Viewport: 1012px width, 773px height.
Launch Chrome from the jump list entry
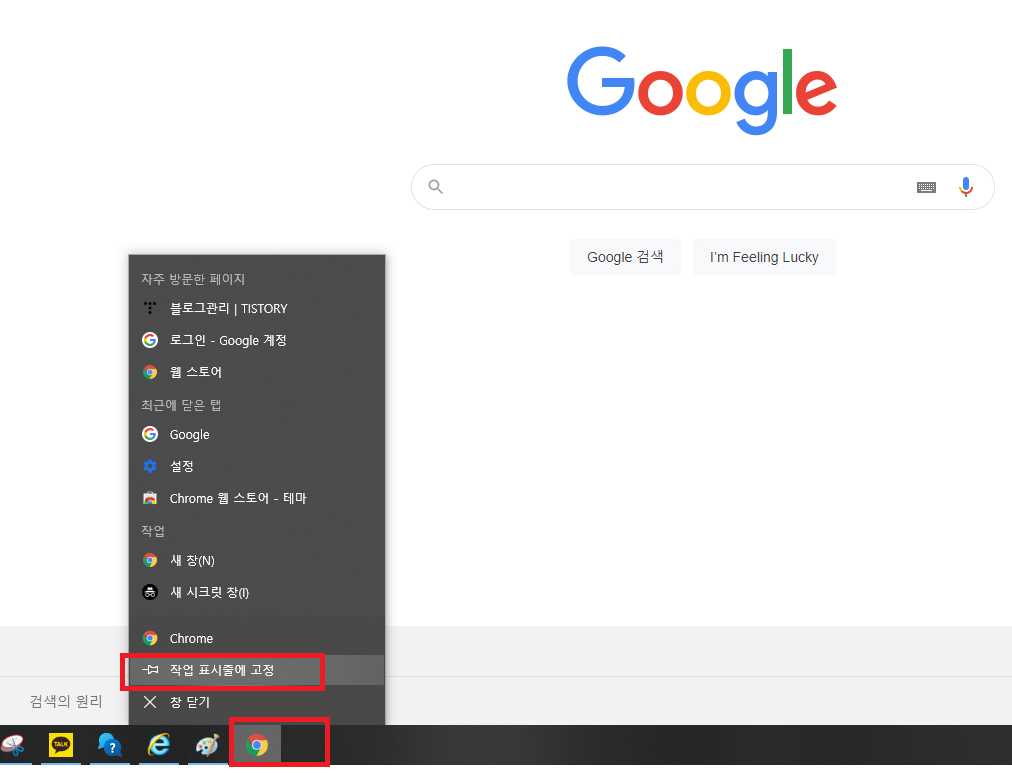tap(257, 638)
